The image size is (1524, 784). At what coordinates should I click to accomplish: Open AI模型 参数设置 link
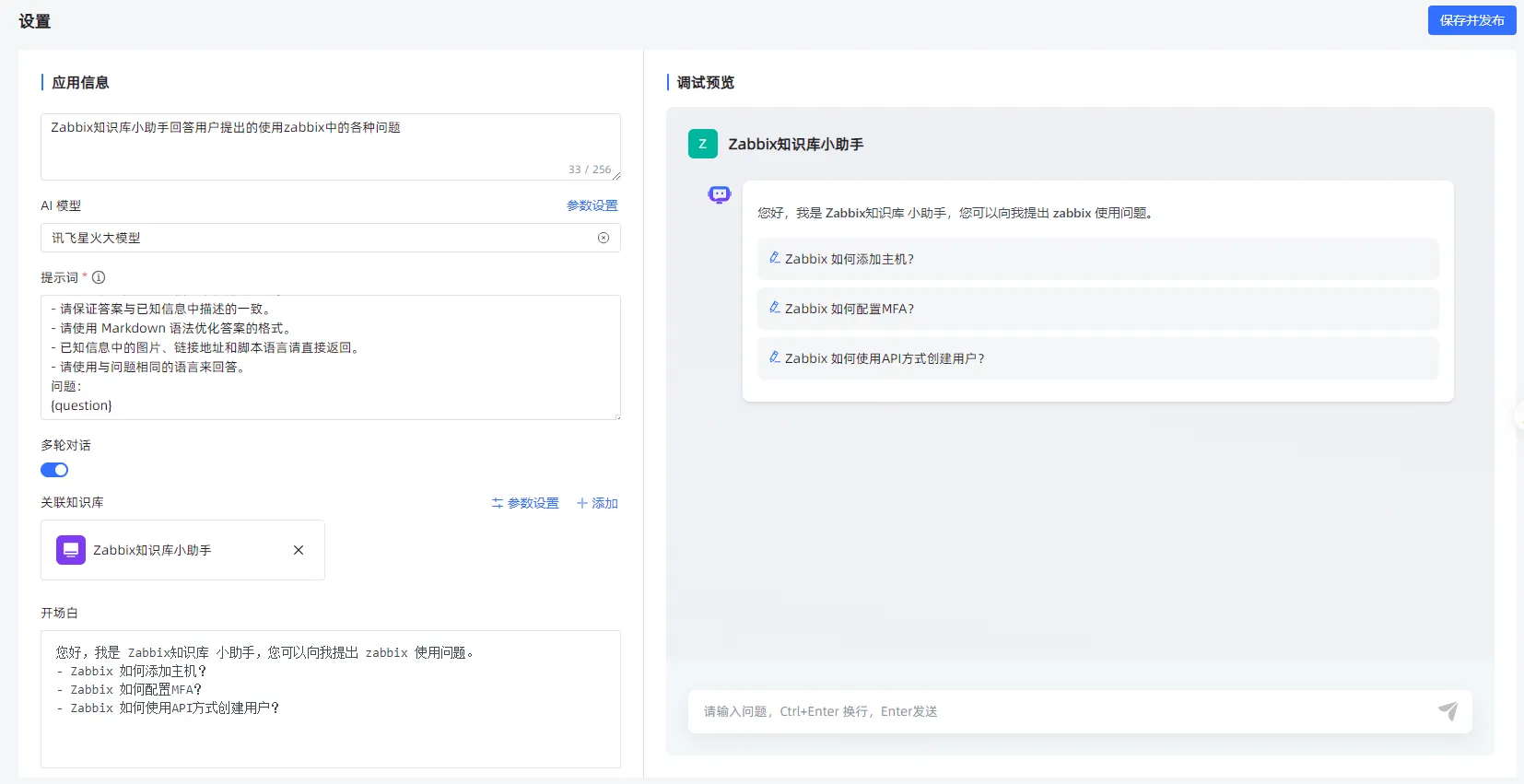point(592,205)
